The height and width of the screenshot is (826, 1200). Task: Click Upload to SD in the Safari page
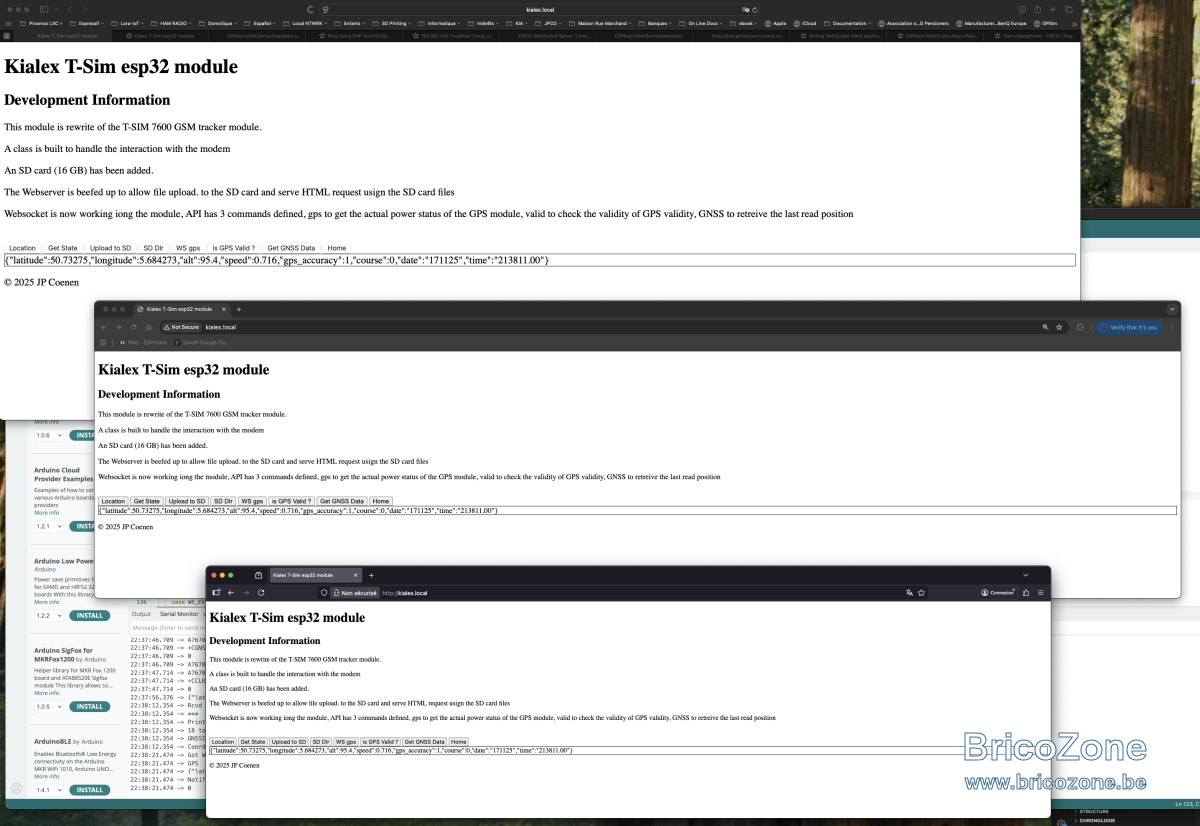110,247
